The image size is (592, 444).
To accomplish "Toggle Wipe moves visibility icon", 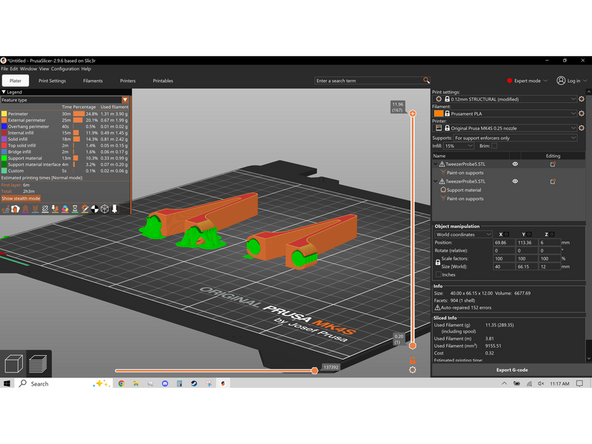I will click(x=15, y=209).
